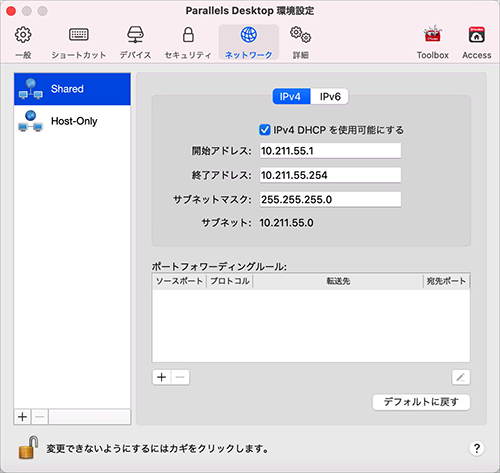Open the ショートカット keyboard icon tab
The image size is (500, 473).
coord(79,43)
